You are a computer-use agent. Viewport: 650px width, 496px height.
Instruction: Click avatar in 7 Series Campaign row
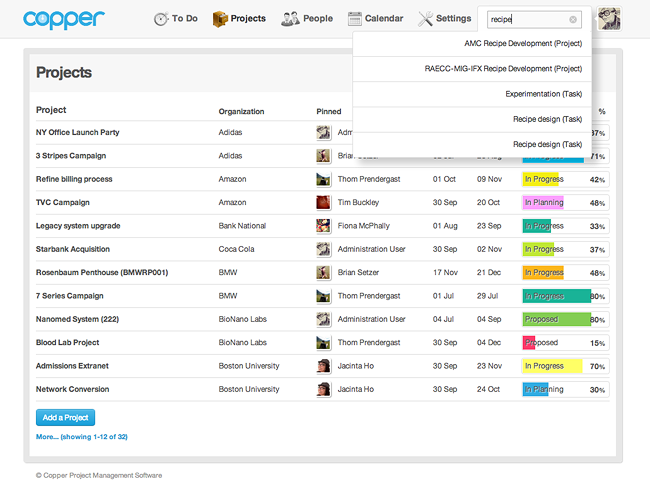click(323, 296)
